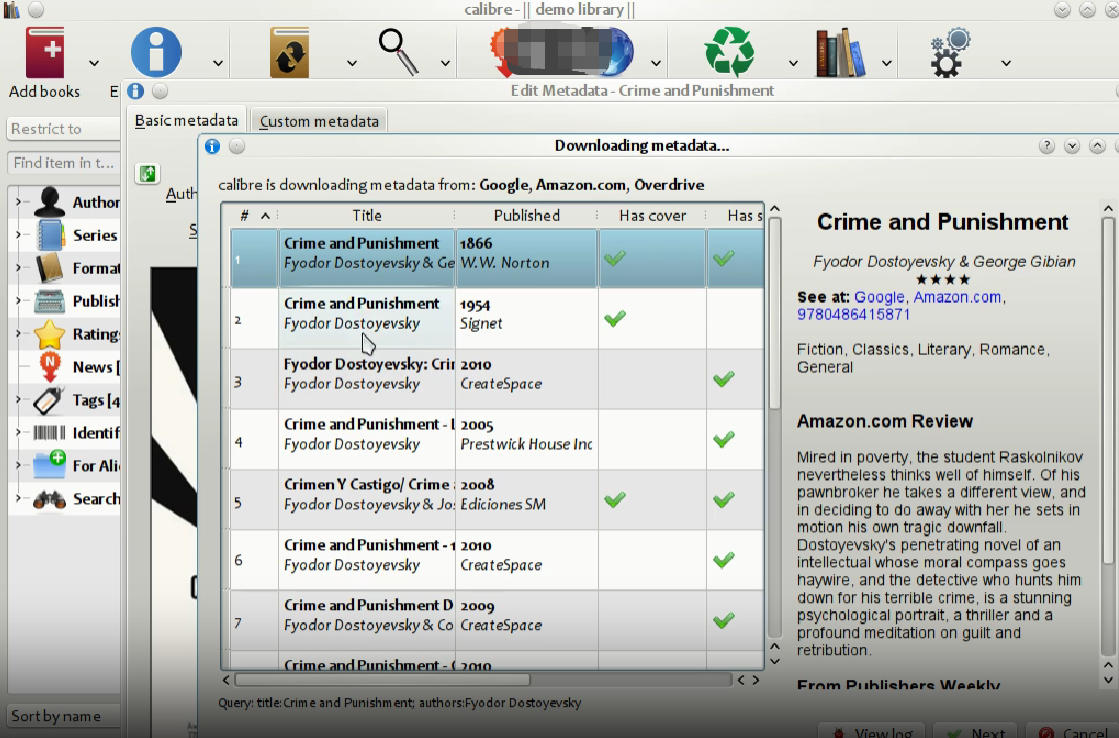Open the dropdown beside the bookshelf icon
The image size is (1119, 738).
pyautogui.click(x=886, y=63)
